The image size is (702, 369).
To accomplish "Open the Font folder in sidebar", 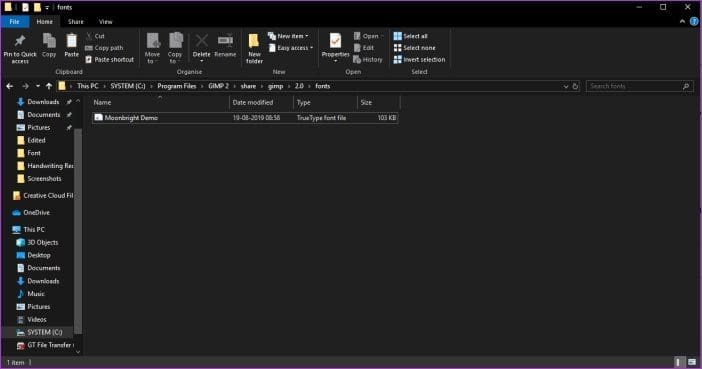I will [x=34, y=153].
